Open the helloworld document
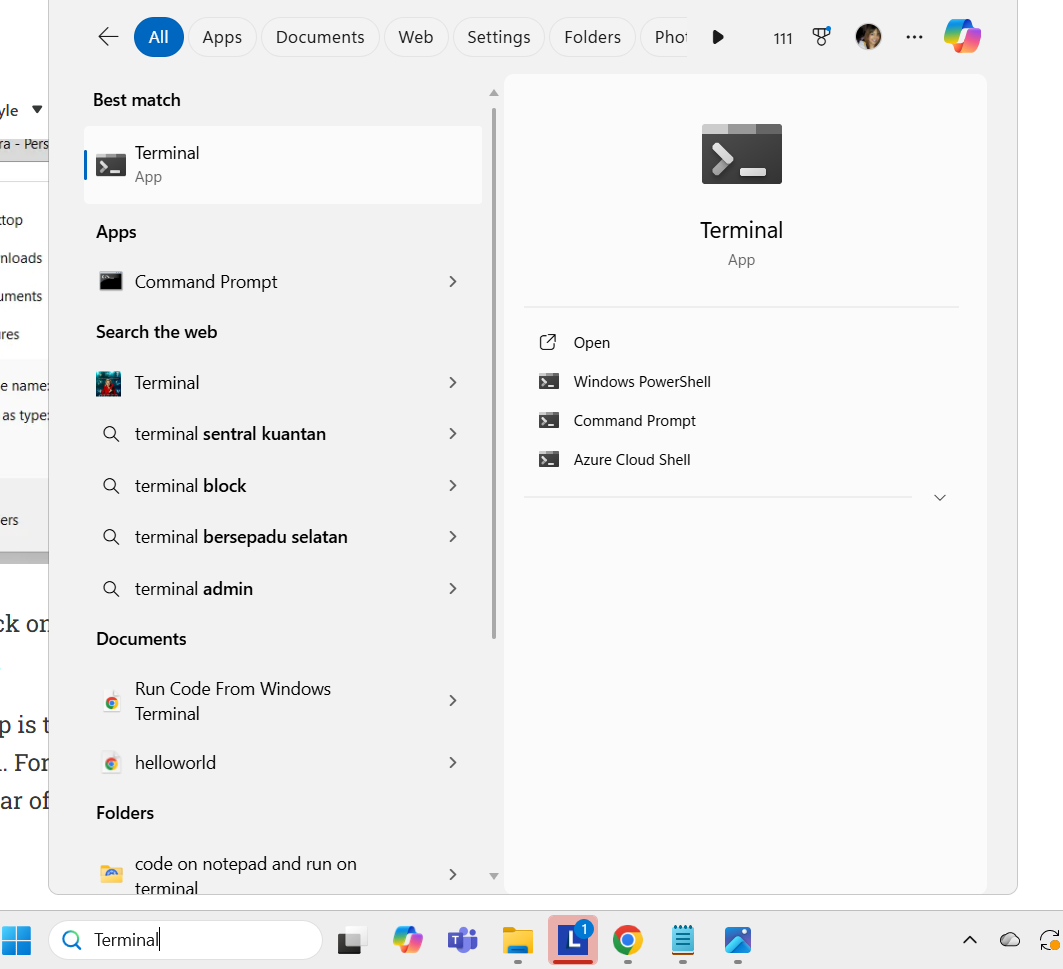The image size is (1063, 969). click(176, 763)
